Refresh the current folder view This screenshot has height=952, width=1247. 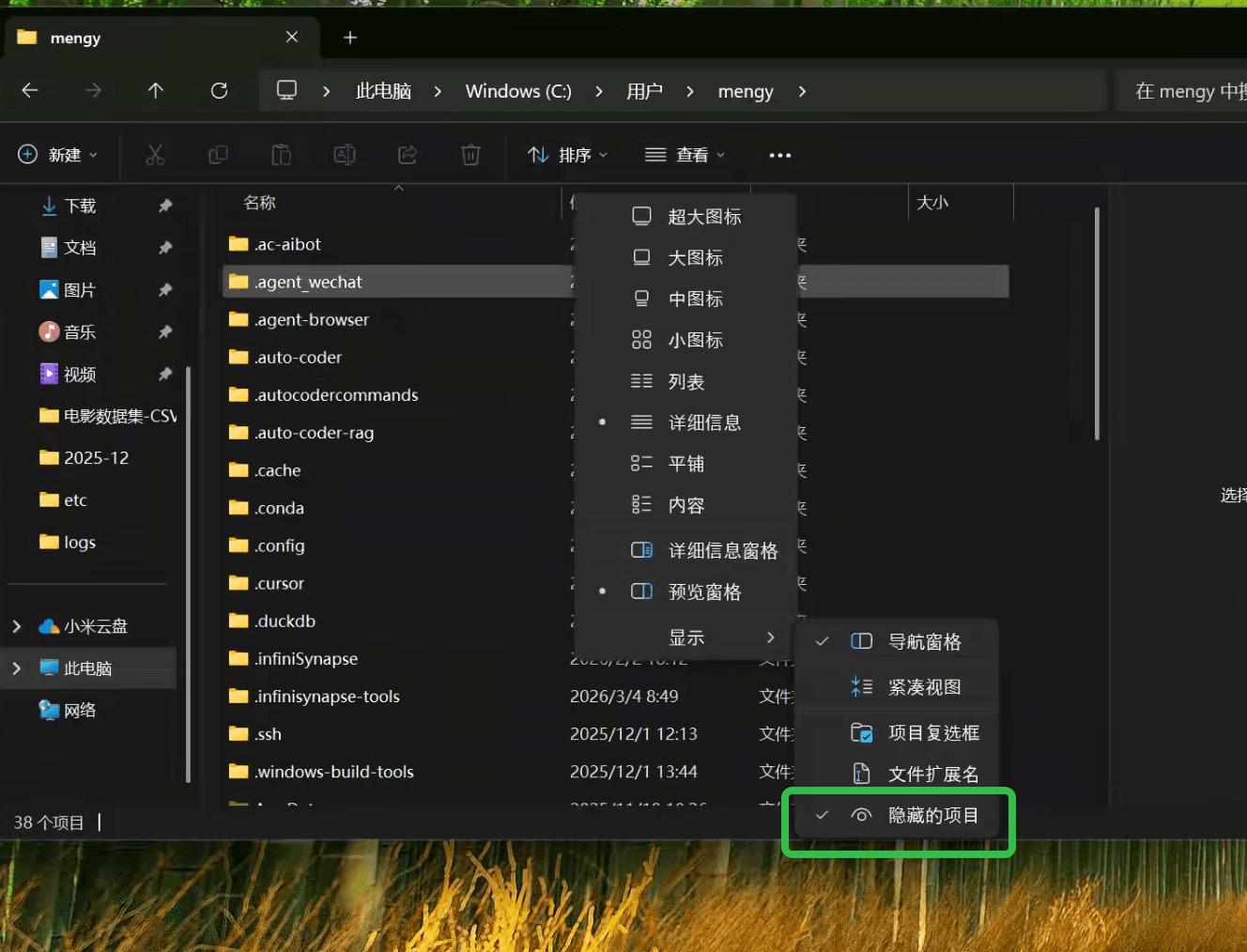(x=219, y=91)
